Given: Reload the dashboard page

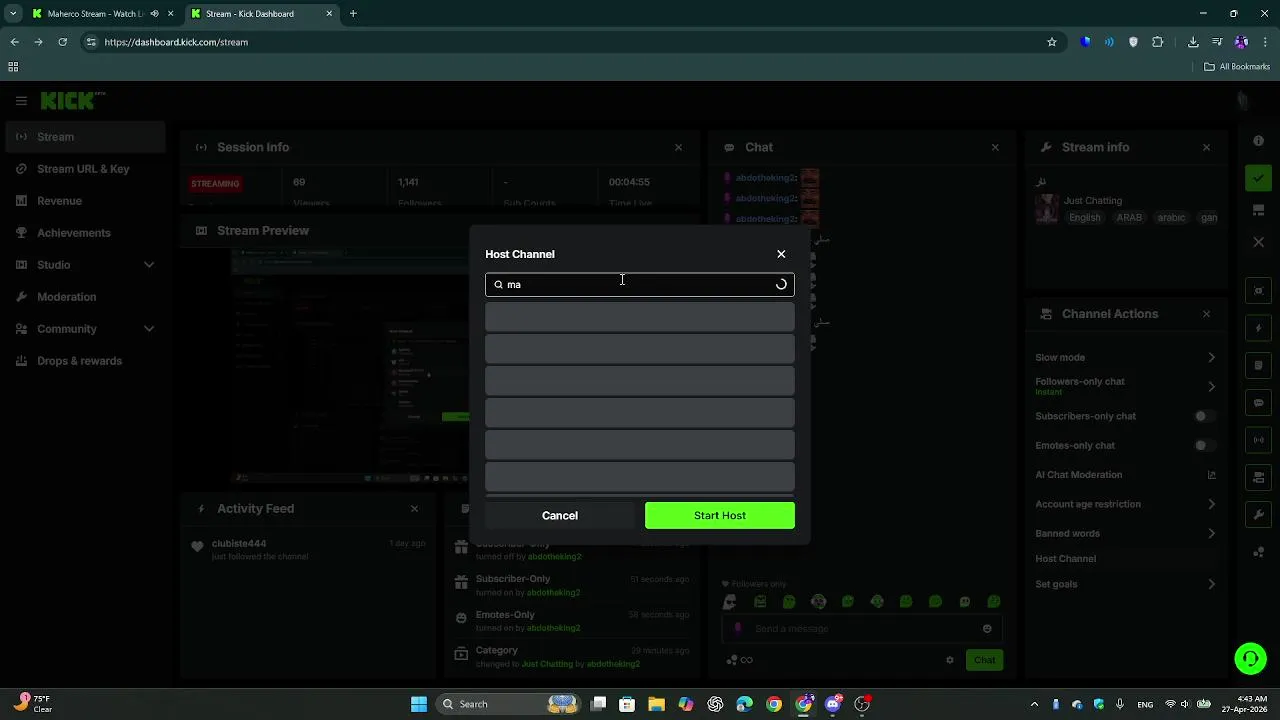Looking at the screenshot, I should tap(62, 42).
